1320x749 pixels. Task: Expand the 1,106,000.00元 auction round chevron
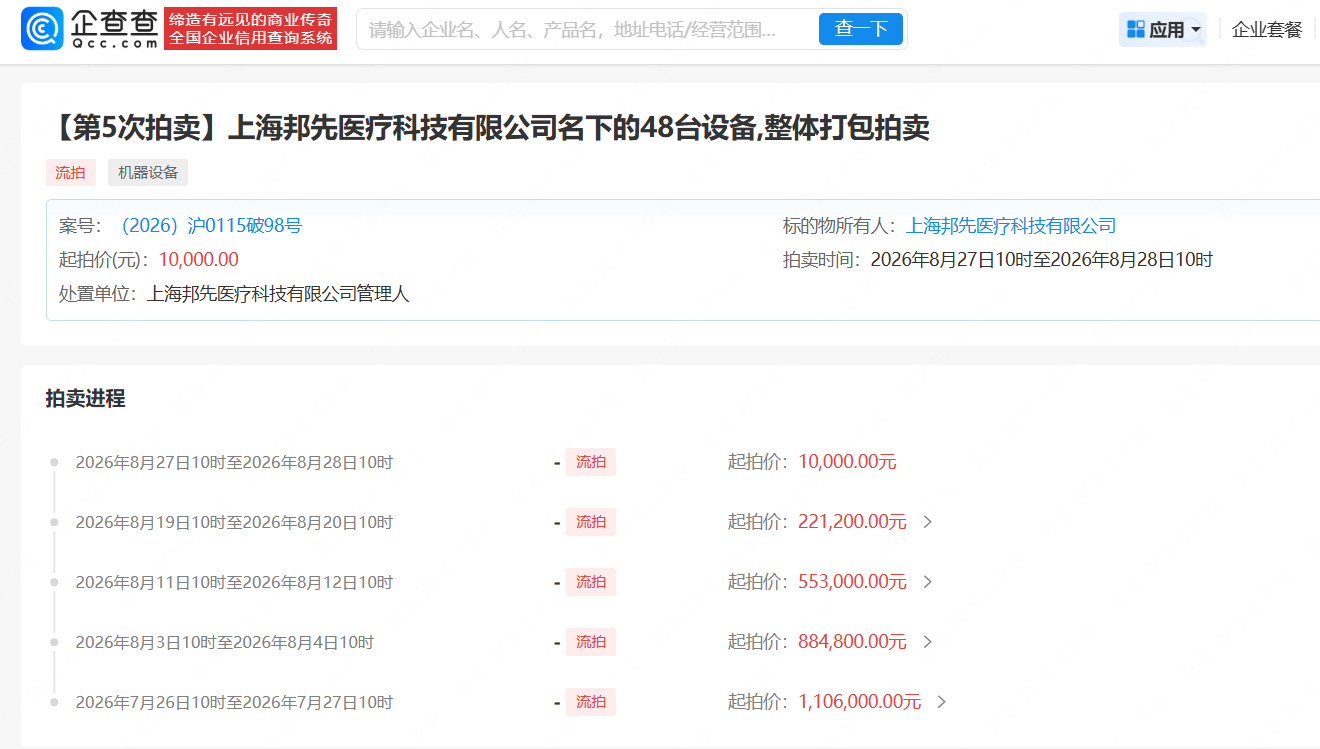point(941,702)
